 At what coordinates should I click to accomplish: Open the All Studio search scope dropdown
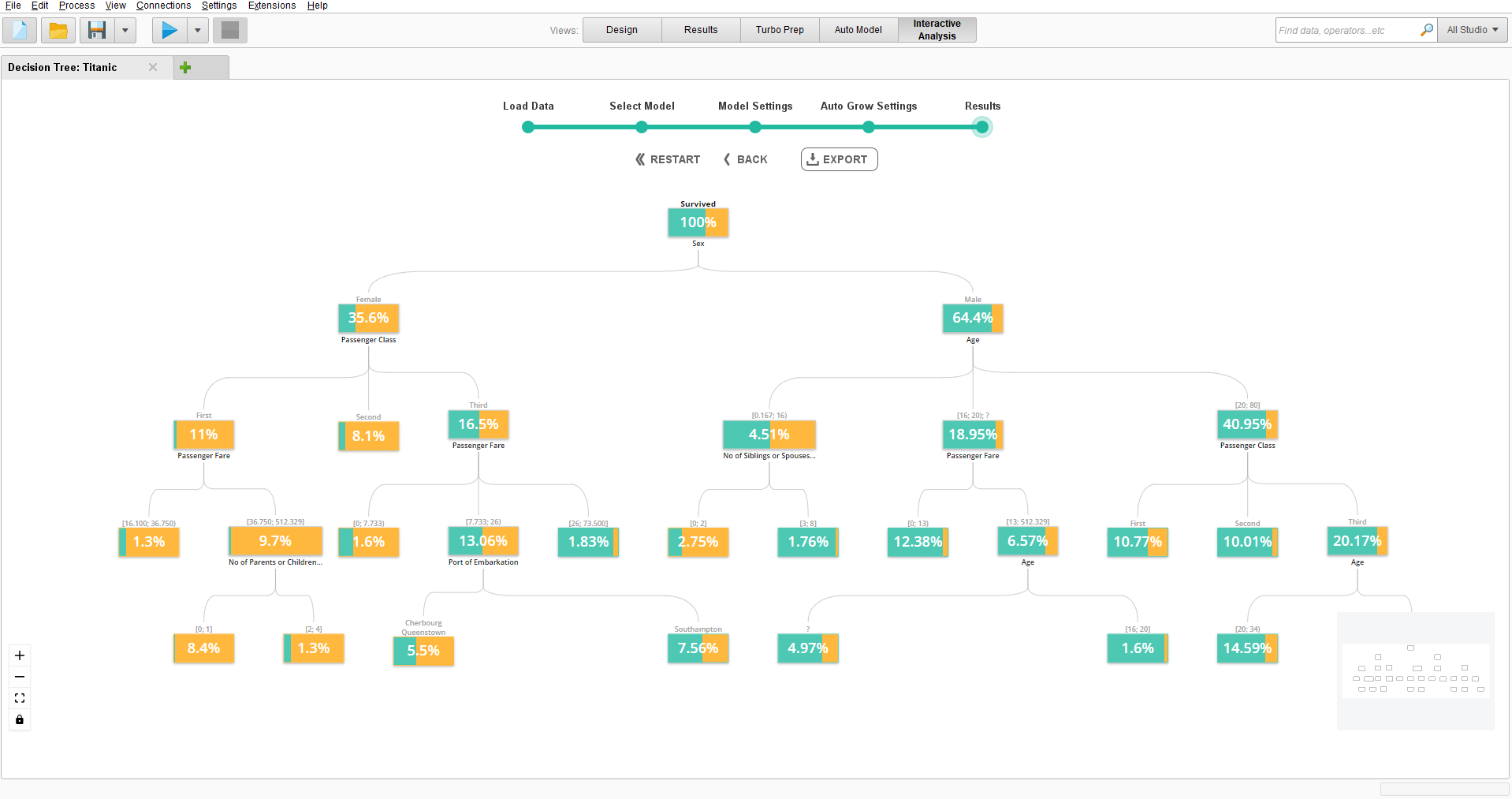tap(1472, 30)
